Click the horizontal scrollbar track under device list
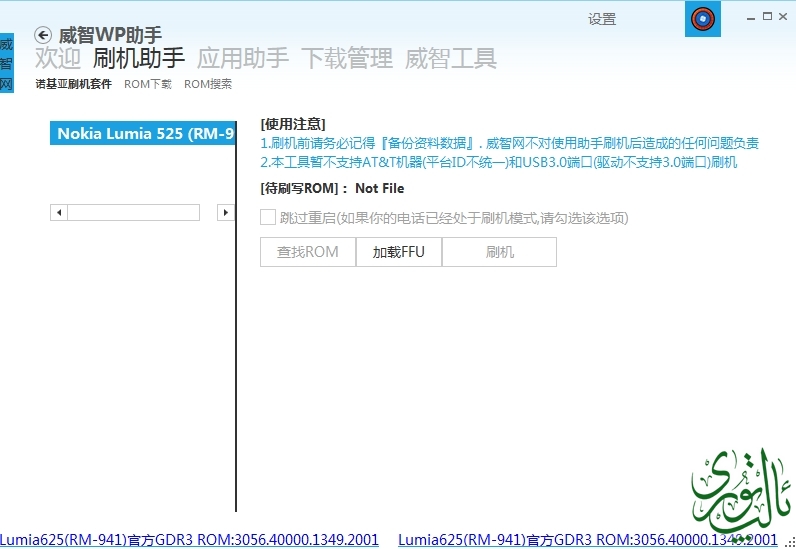 coord(134,212)
